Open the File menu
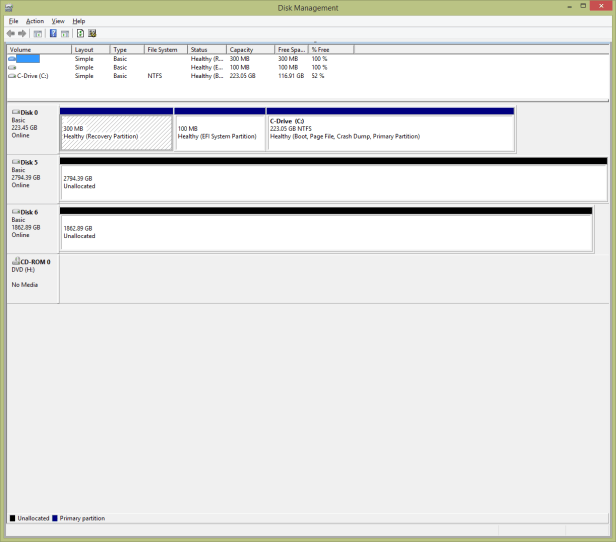616x542 pixels. tap(14, 20)
